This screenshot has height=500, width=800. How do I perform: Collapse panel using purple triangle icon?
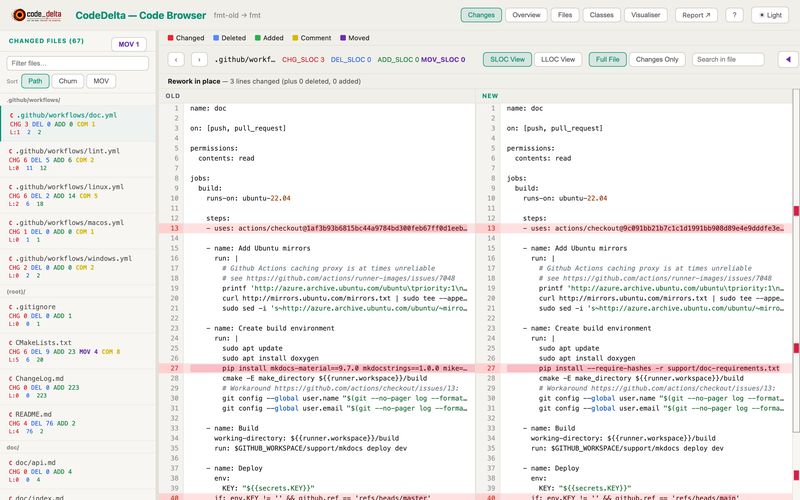coord(788,60)
